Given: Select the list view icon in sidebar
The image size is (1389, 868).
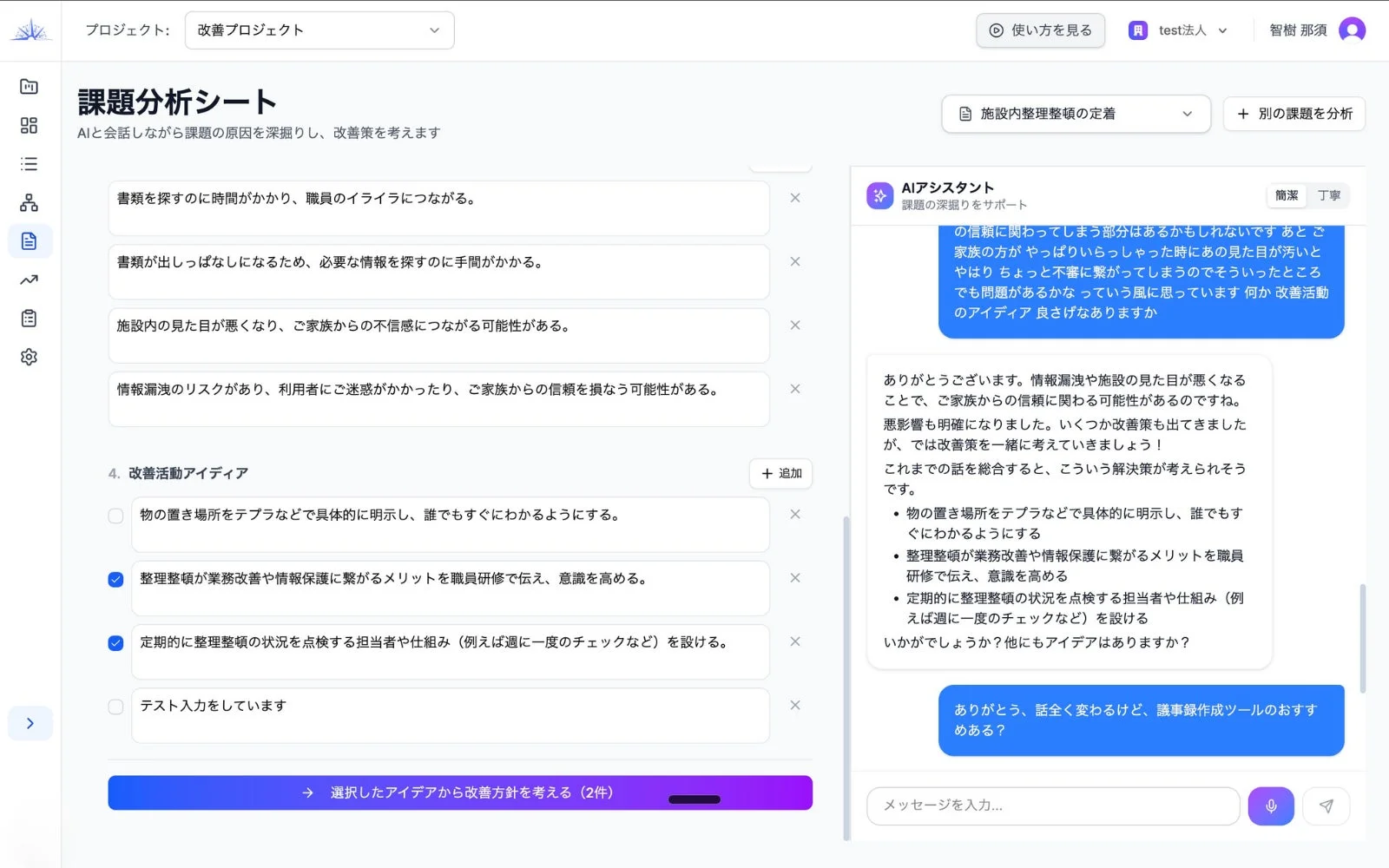Looking at the screenshot, I should click(x=29, y=163).
